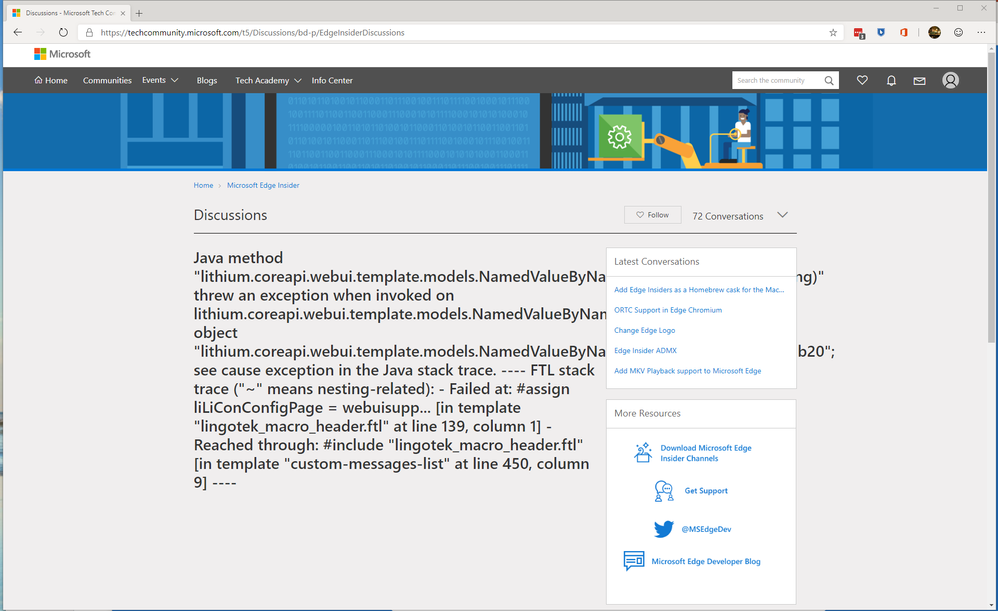Select the Discussions - Microsoft Tech Community tab

pos(69,13)
